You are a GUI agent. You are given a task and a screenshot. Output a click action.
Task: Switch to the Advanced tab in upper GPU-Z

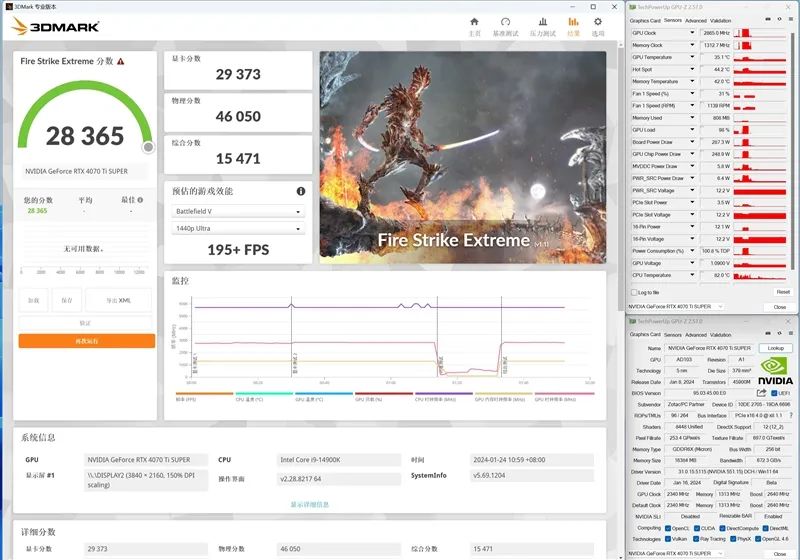coord(695,20)
